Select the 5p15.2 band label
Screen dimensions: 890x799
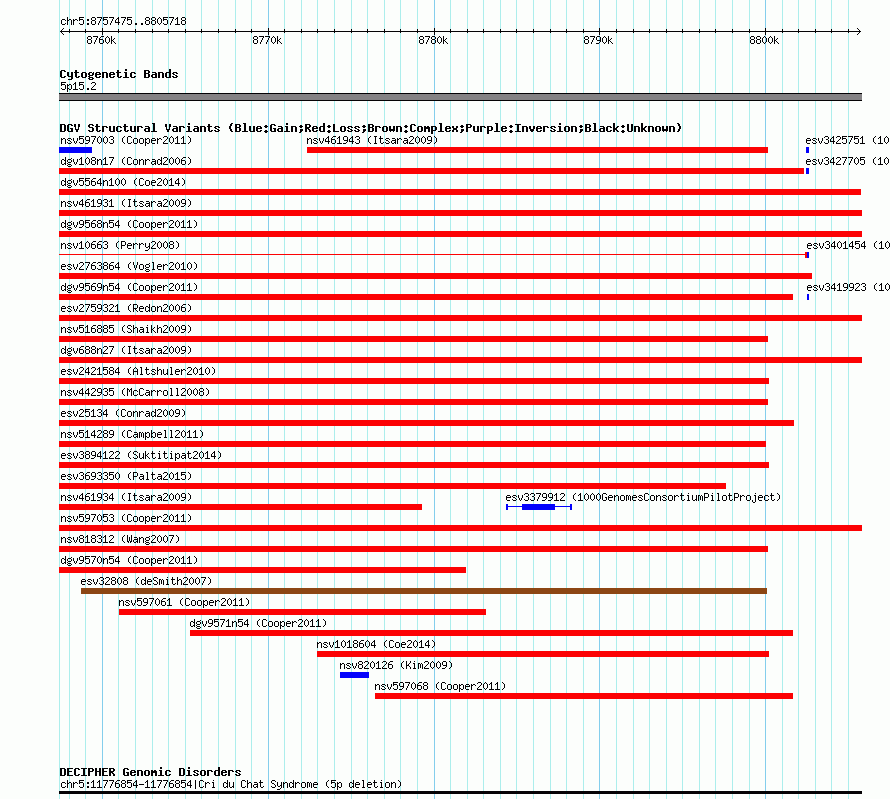[78, 86]
